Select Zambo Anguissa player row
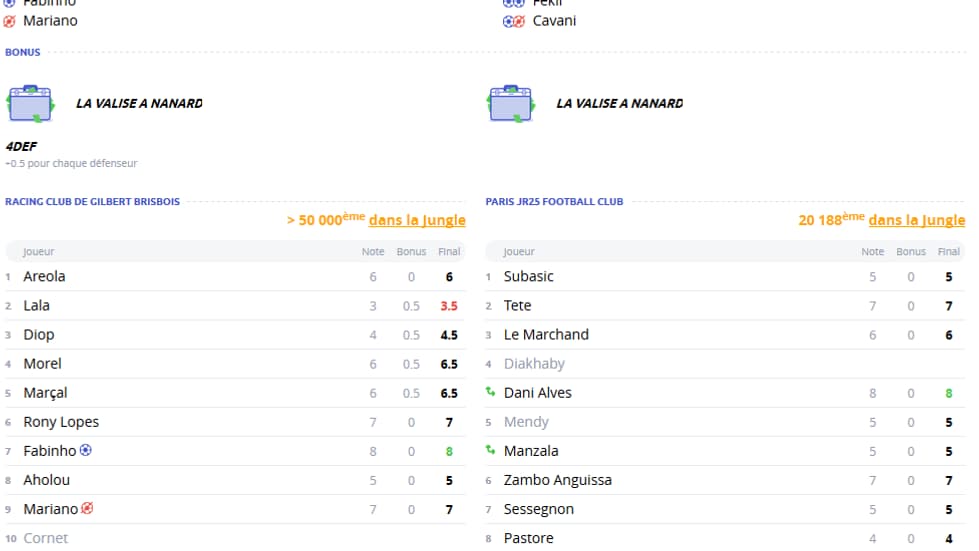Viewport: 979px width, 551px height. (x=557, y=480)
